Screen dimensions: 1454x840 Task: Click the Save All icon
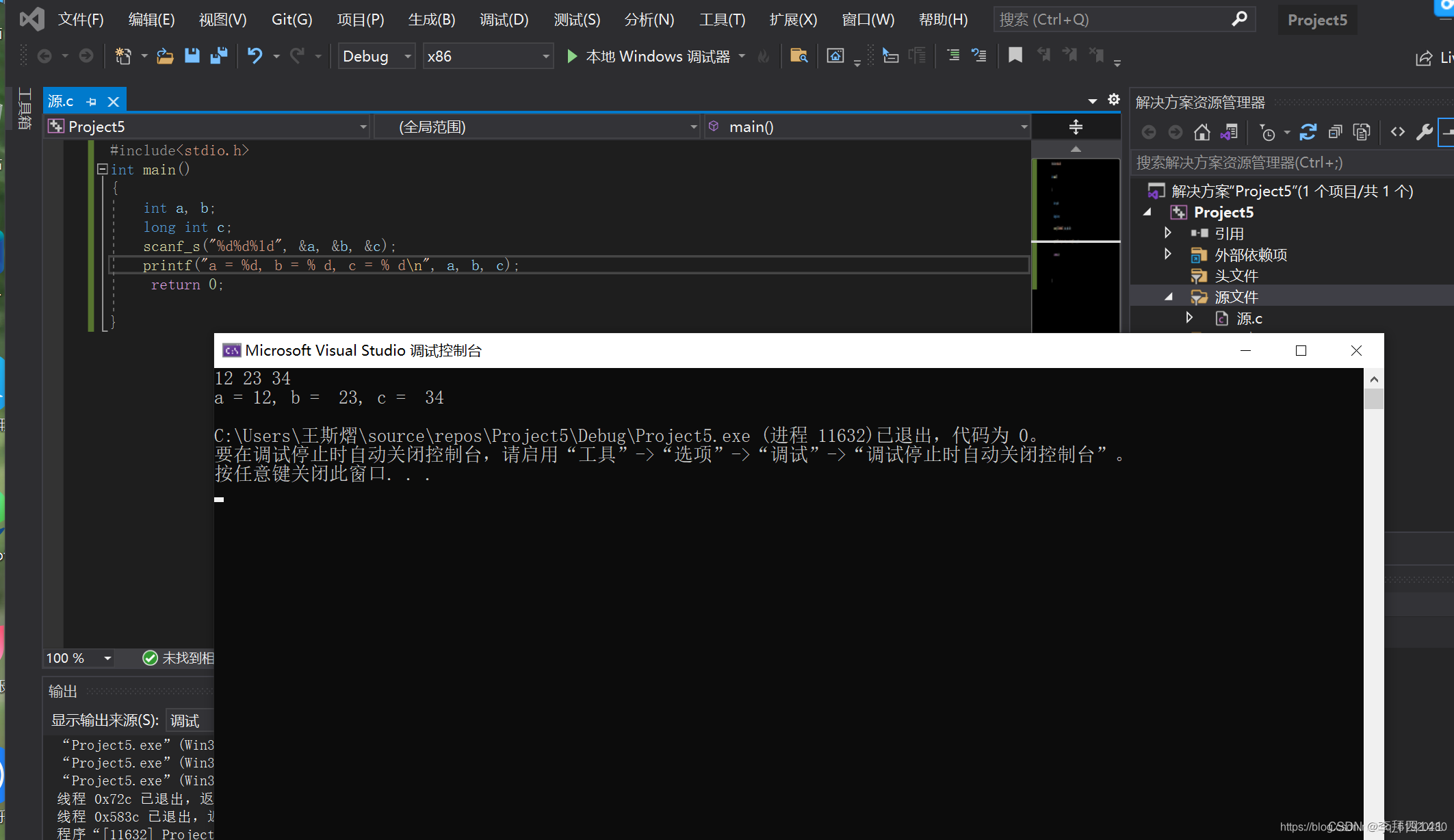(219, 56)
